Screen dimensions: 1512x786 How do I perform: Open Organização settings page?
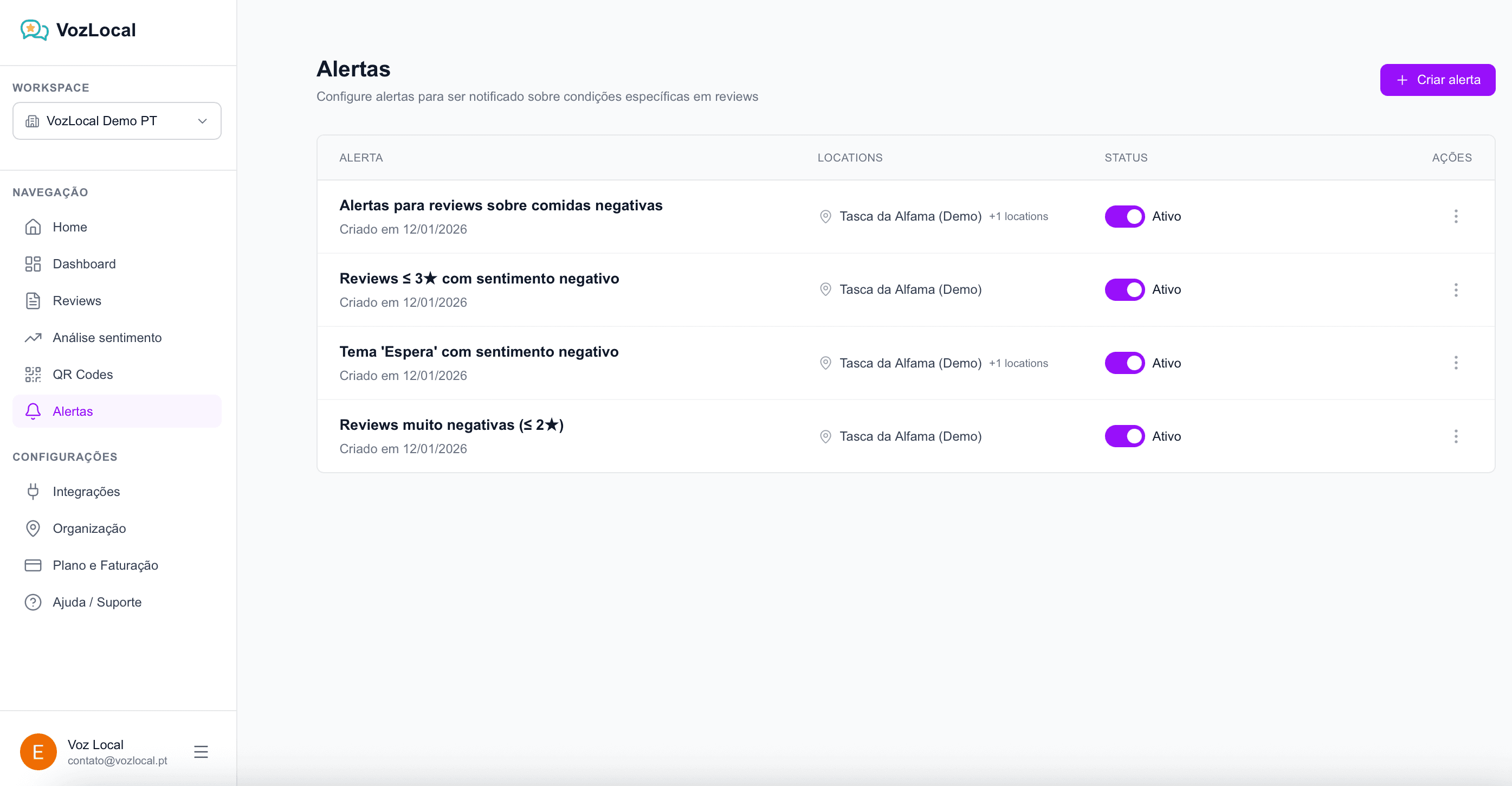(89, 529)
